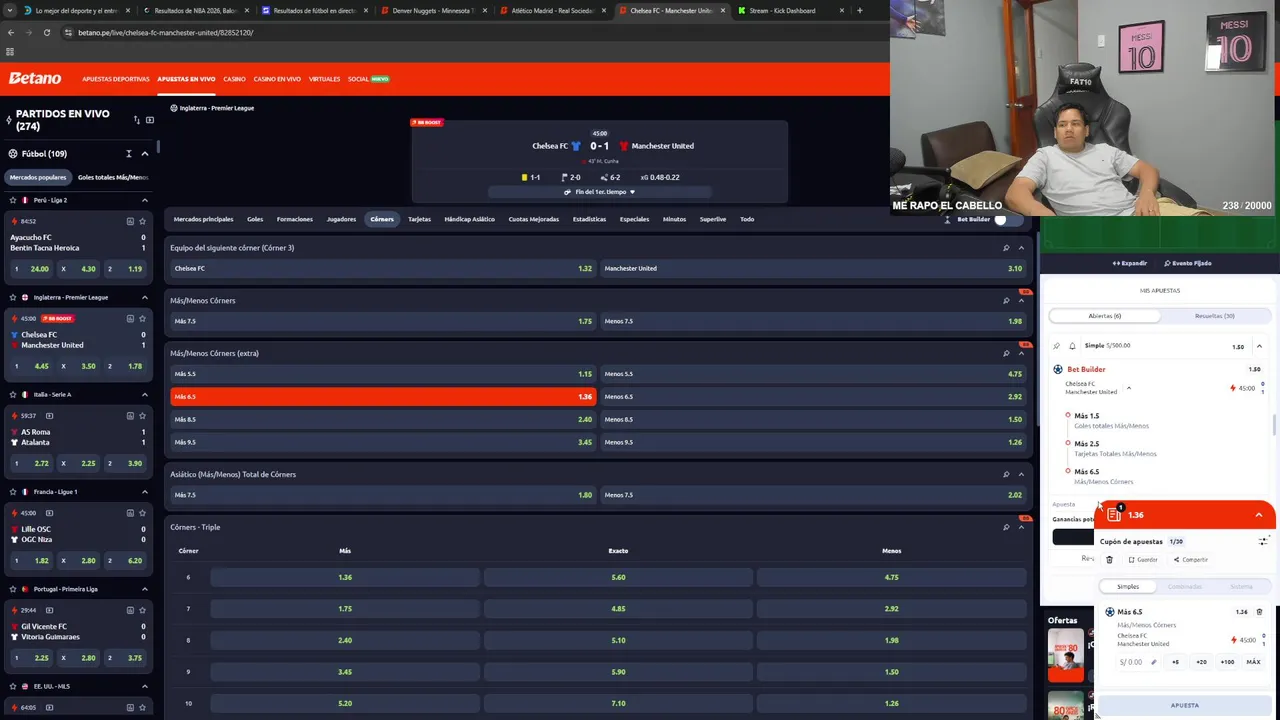Image resolution: width=1280 pixels, height=720 pixels.
Task: Click Guardar coupon button
Action: coord(1143,560)
